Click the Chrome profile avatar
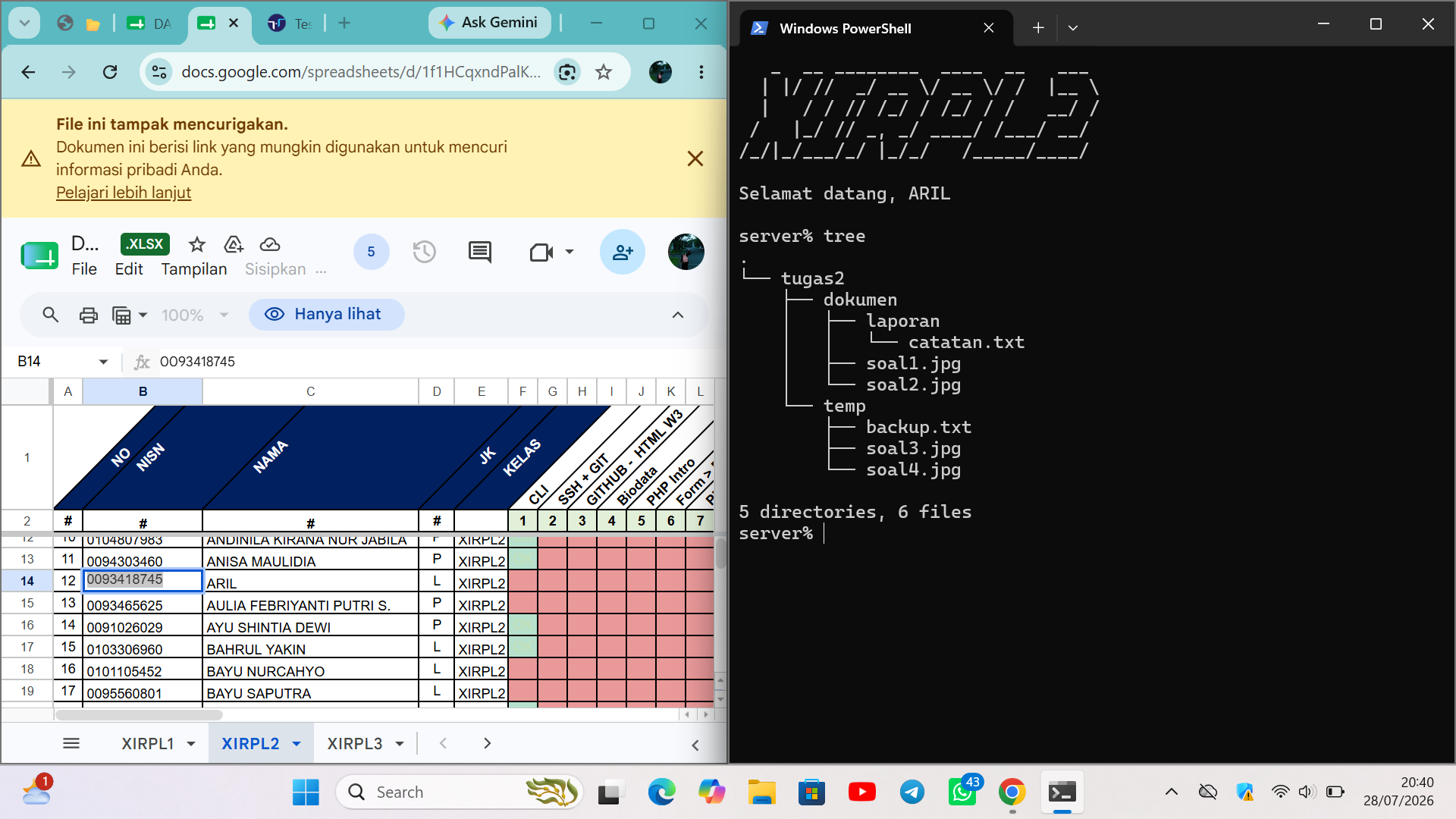Image resolution: width=1456 pixels, height=819 pixels. pyautogui.click(x=661, y=72)
